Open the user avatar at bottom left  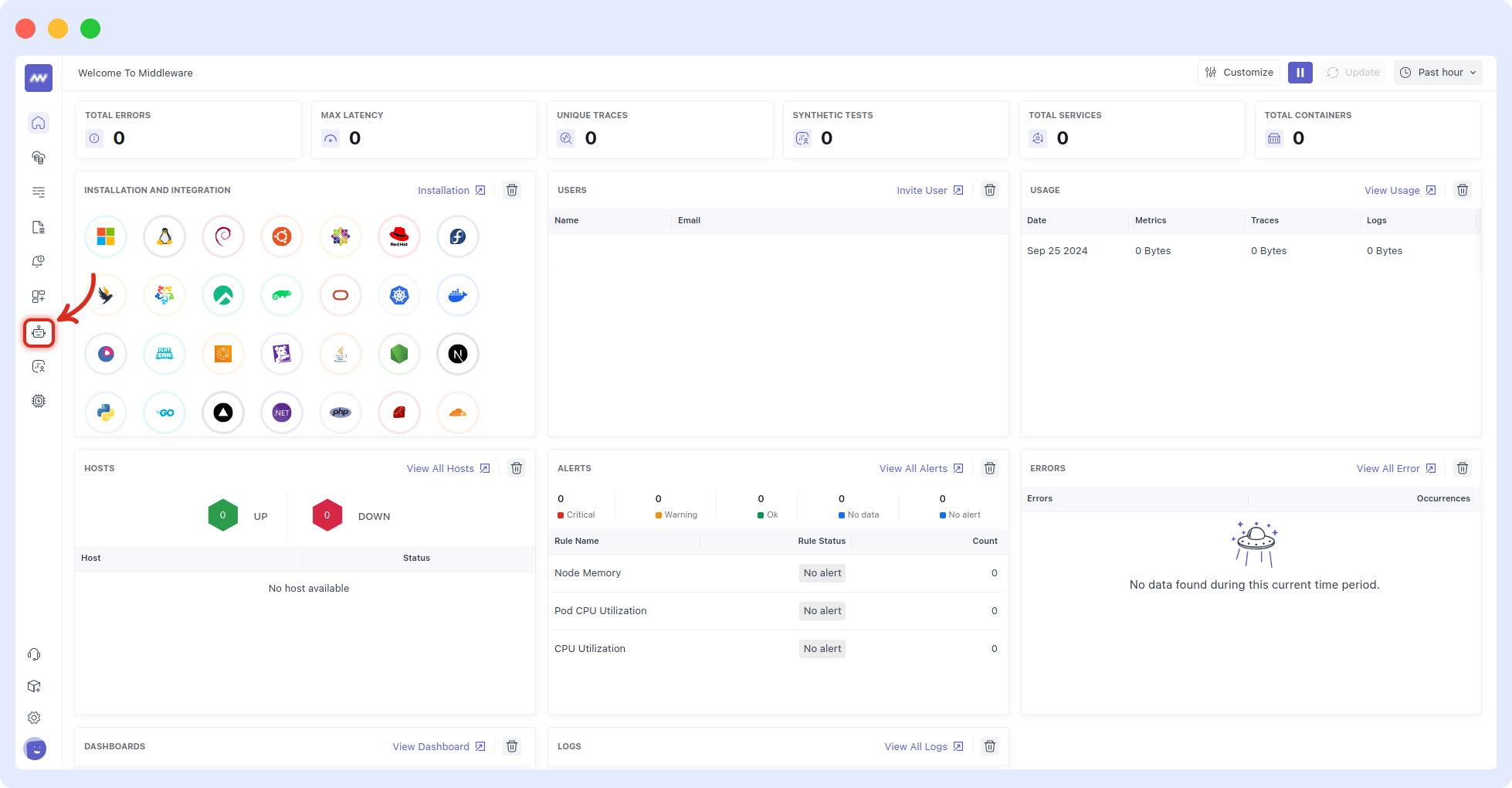pos(34,749)
